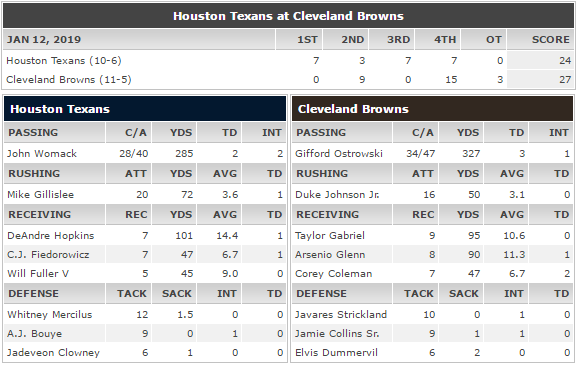Select Elvis Dummervil defense row

point(432,353)
